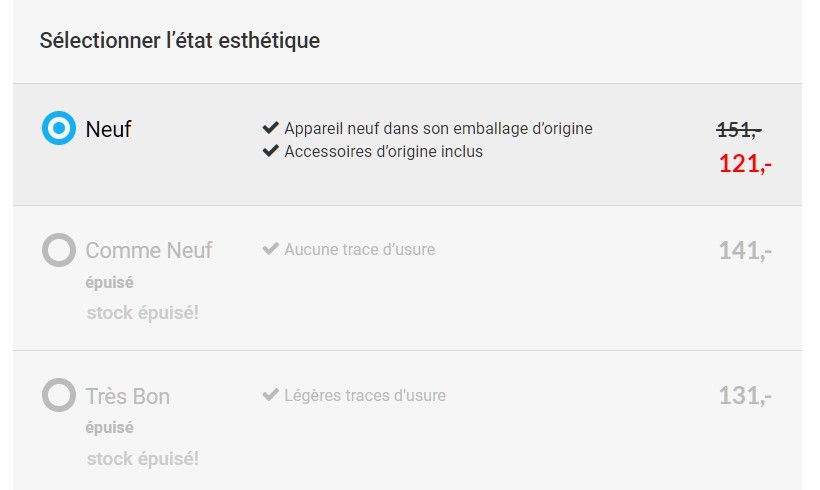Viewport: 820px width, 490px height.
Task: Click the crossed-out 151,- original price
Action: pos(739,129)
